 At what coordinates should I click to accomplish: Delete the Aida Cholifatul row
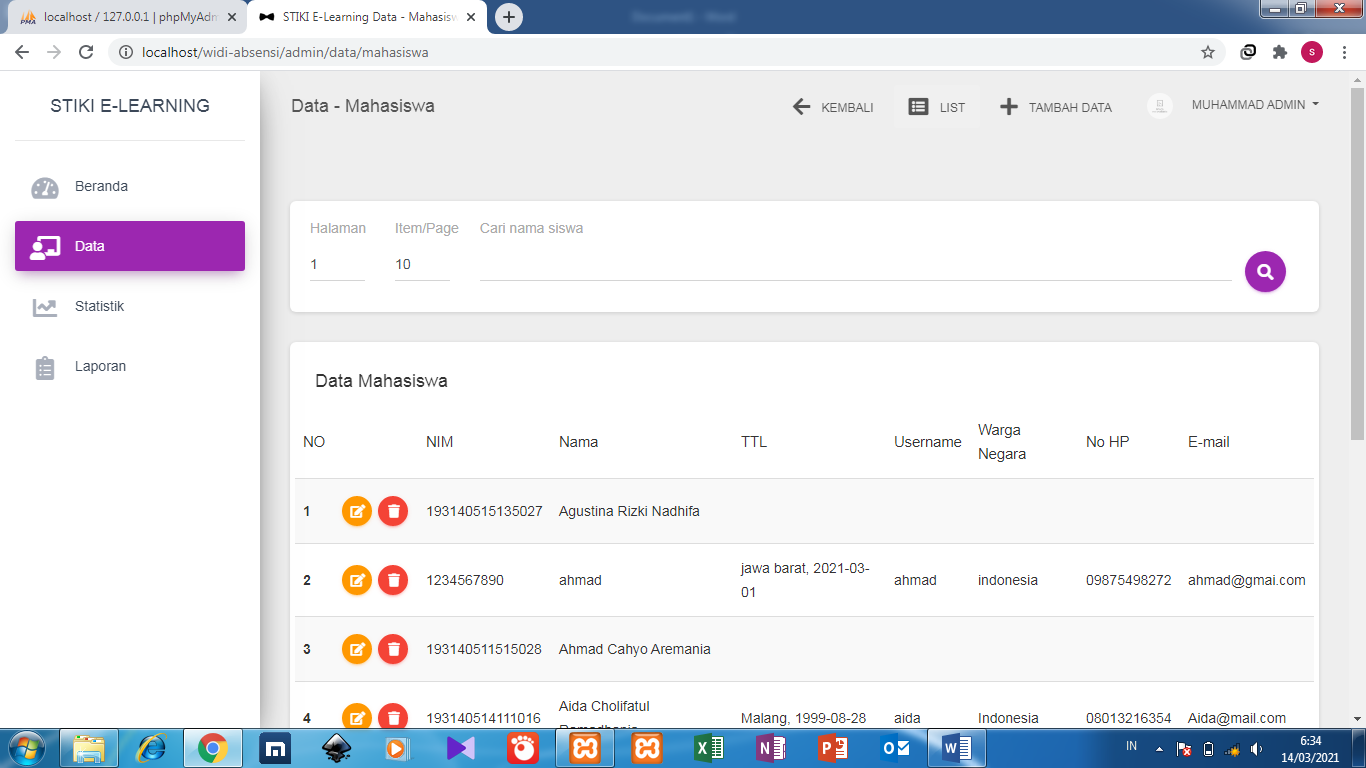click(x=393, y=717)
